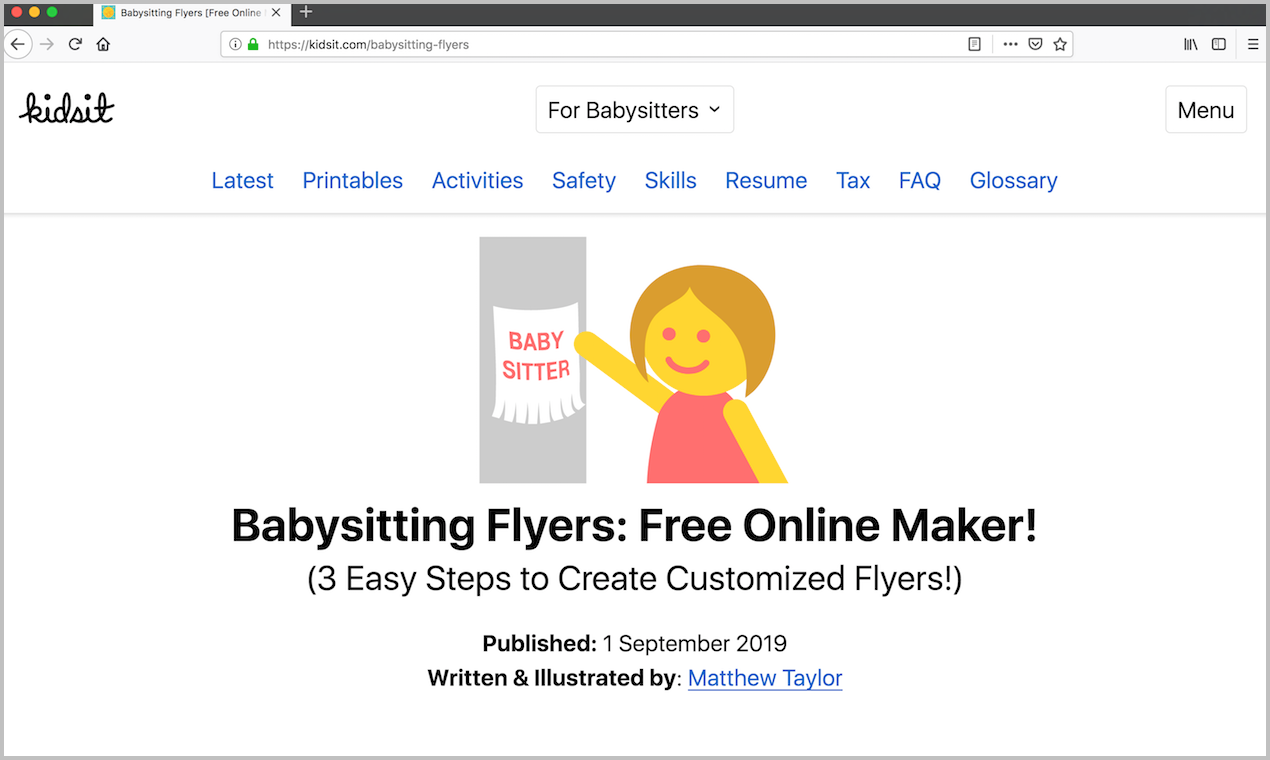Image resolution: width=1270 pixels, height=760 pixels.
Task: Open the Firefox hamburger menu
Action: point(1252,44)
